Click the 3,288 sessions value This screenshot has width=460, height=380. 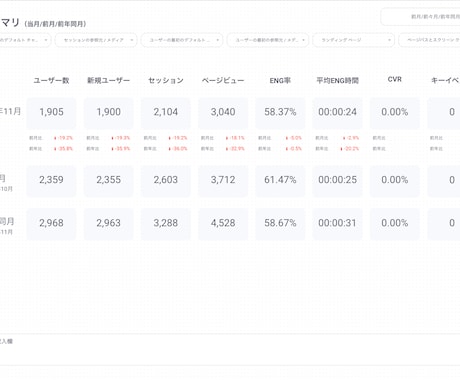pyautogui.click(x=166, y=223)
